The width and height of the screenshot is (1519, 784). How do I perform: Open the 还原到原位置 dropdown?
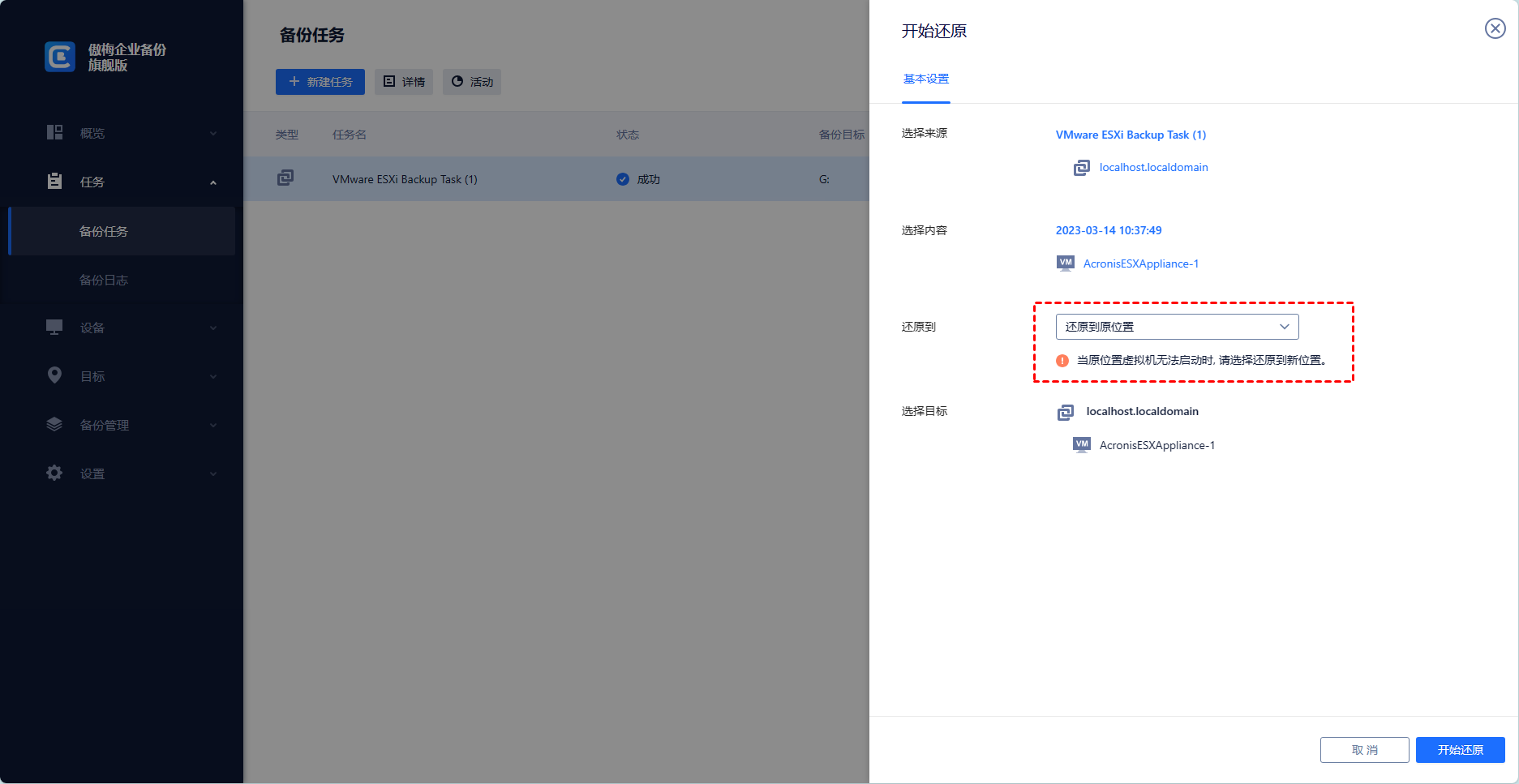[x=1177, y=327]
